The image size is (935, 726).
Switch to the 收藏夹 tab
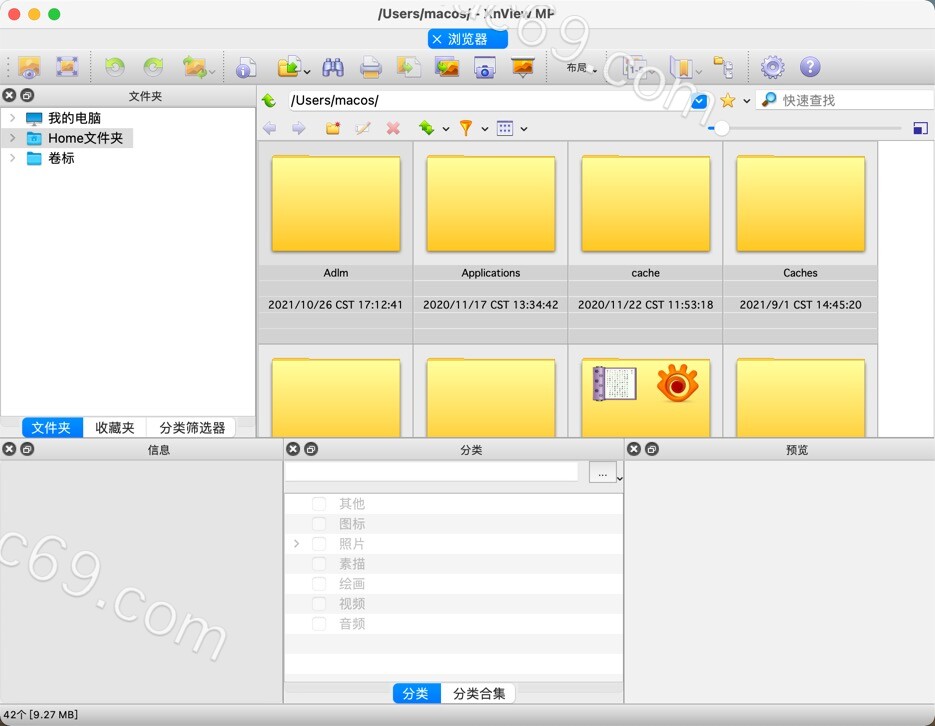tap(114, 427)
